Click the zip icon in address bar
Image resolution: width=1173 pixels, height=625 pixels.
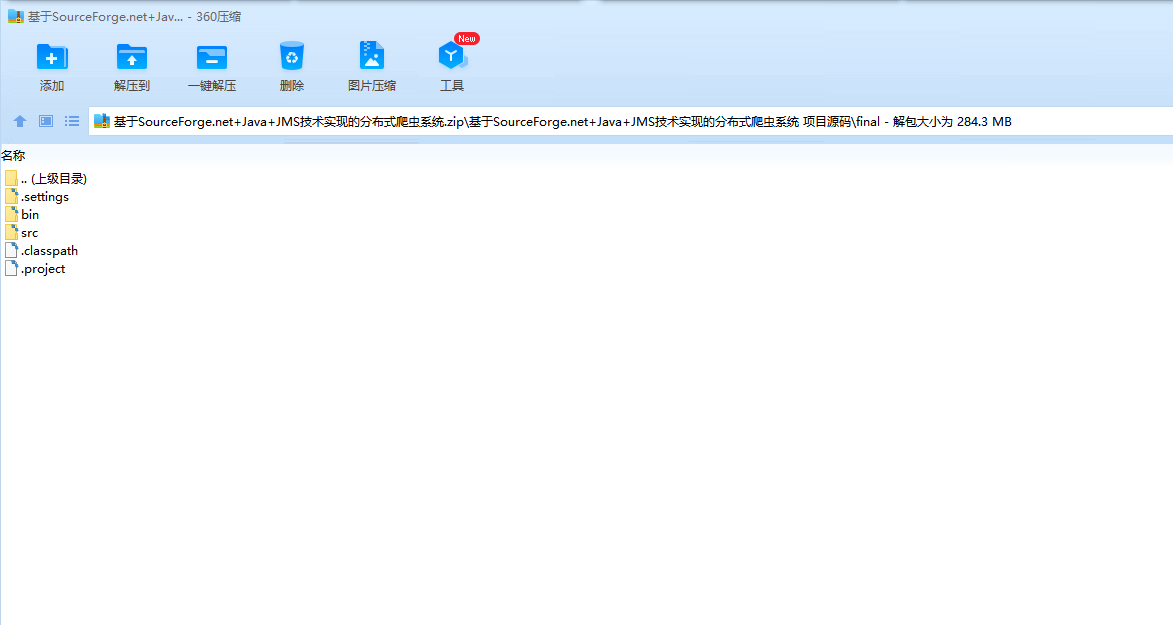point(102,121)
